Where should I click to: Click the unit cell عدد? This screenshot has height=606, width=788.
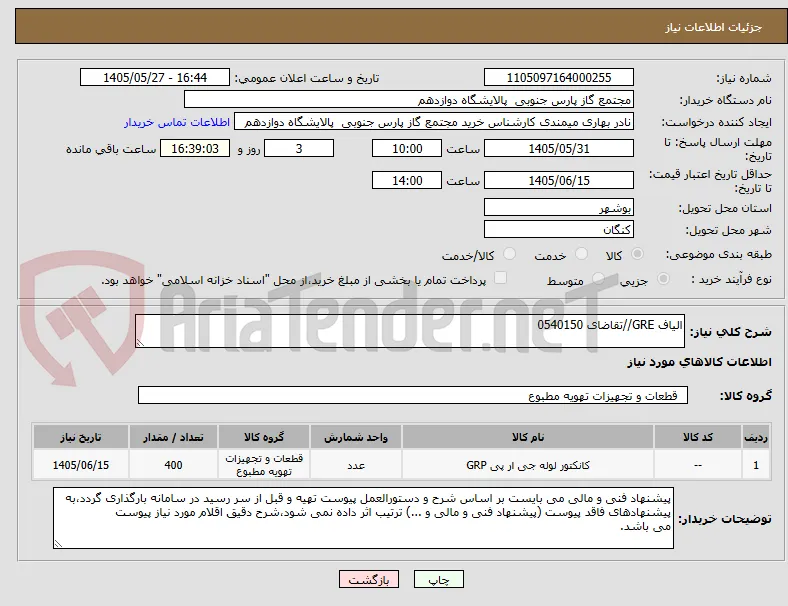(356, 465)
